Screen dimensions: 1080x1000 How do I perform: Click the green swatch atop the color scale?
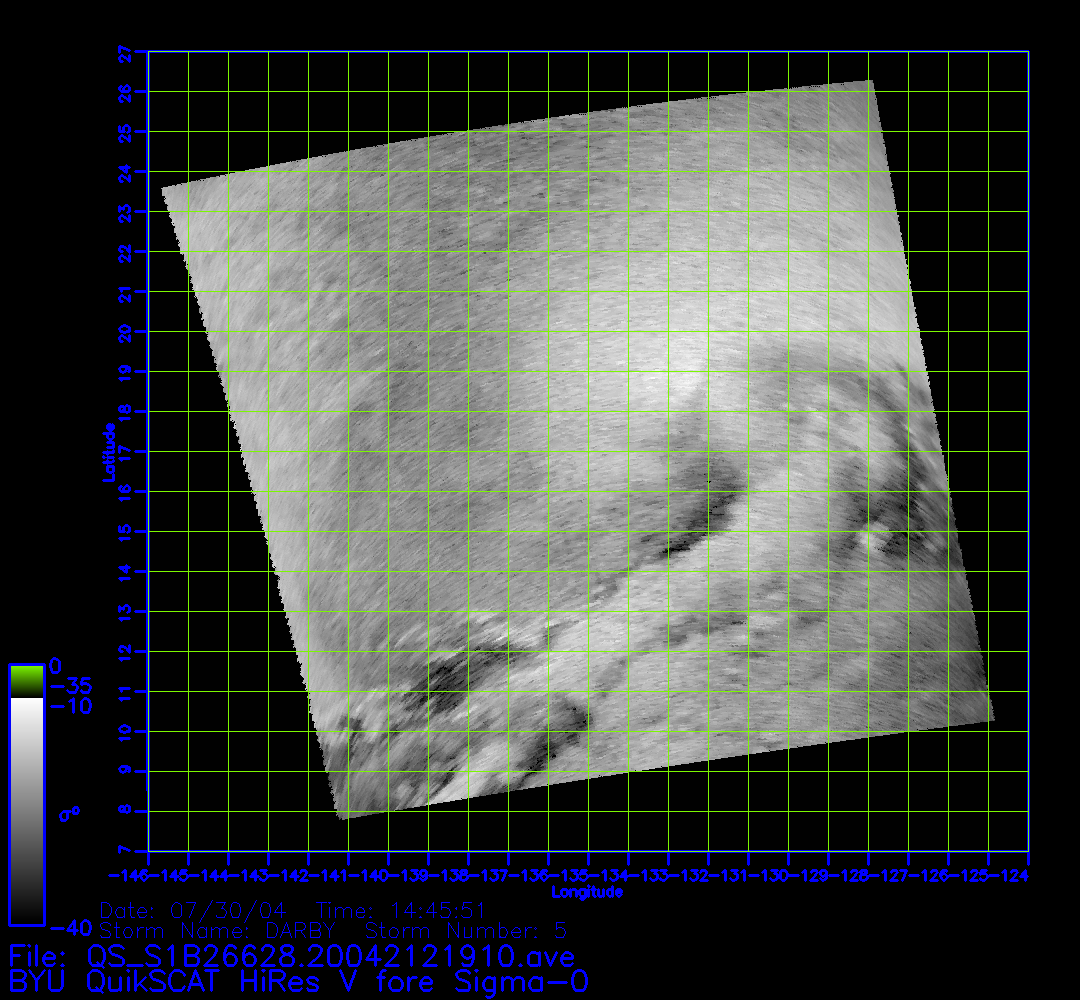click(26, 681)
